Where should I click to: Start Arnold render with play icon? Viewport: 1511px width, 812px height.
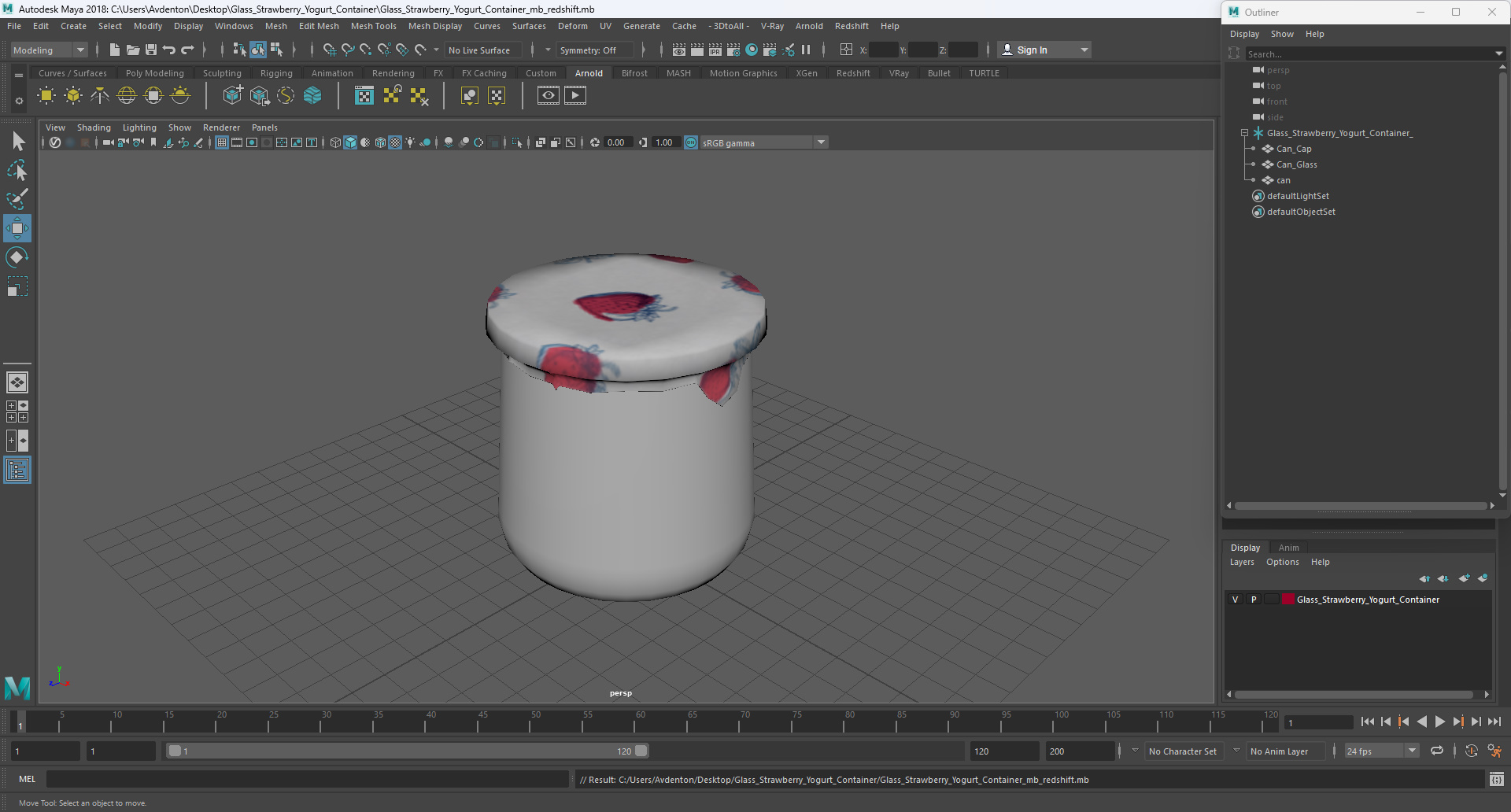(x=575, y=96)
